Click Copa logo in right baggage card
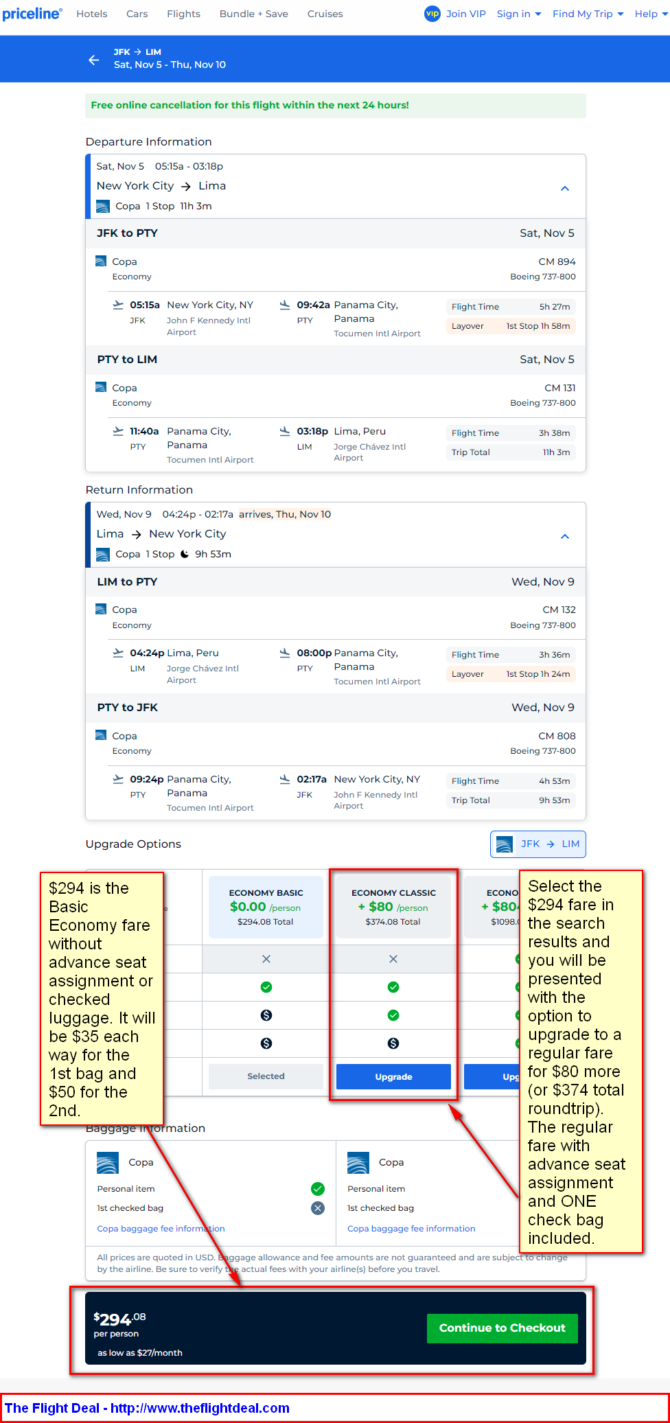Image resolution: width=670 pixels, height=1423 pixels. (x=359, y=1162)
